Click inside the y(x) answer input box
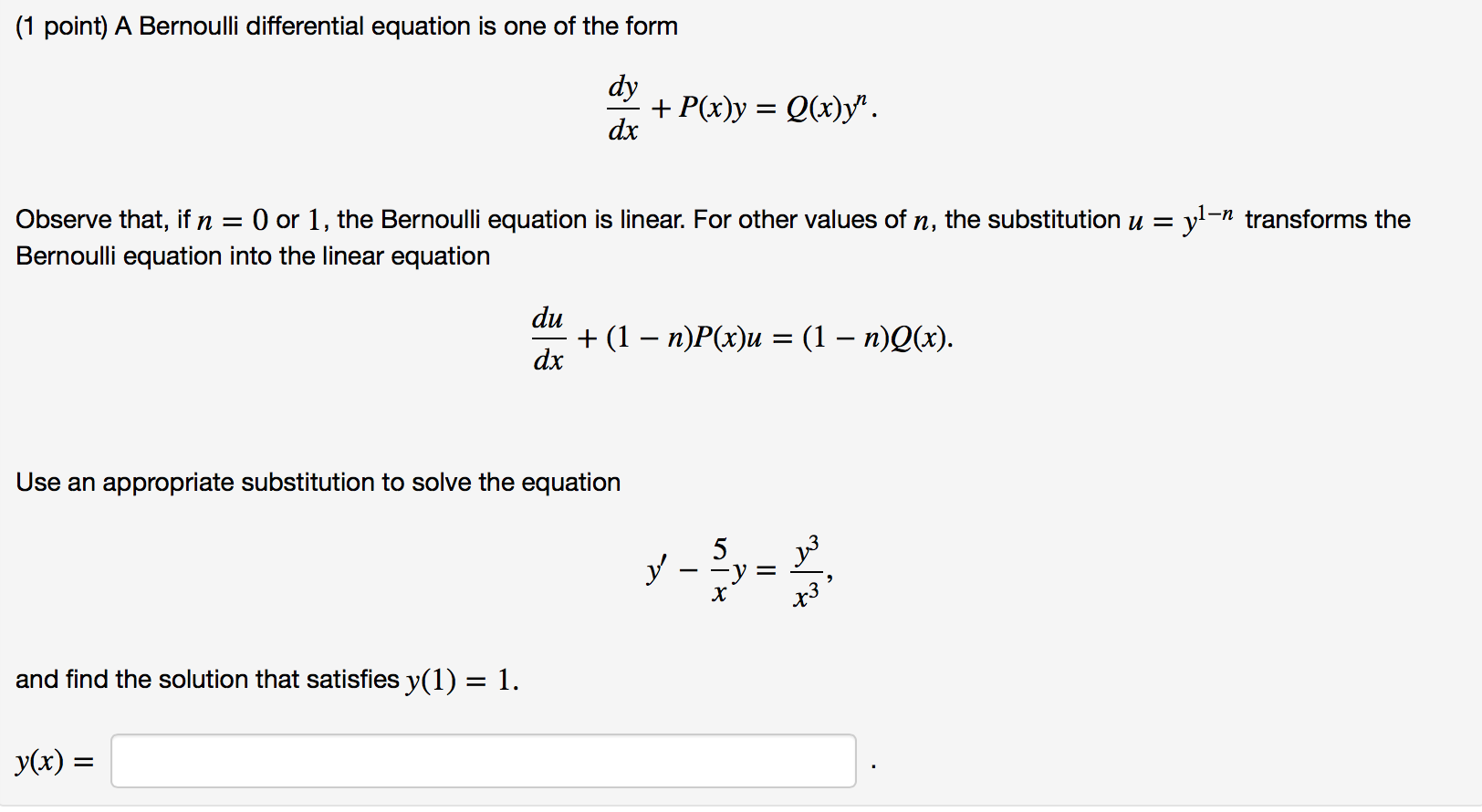This screenshot has width=1482, height=812. 484,760
